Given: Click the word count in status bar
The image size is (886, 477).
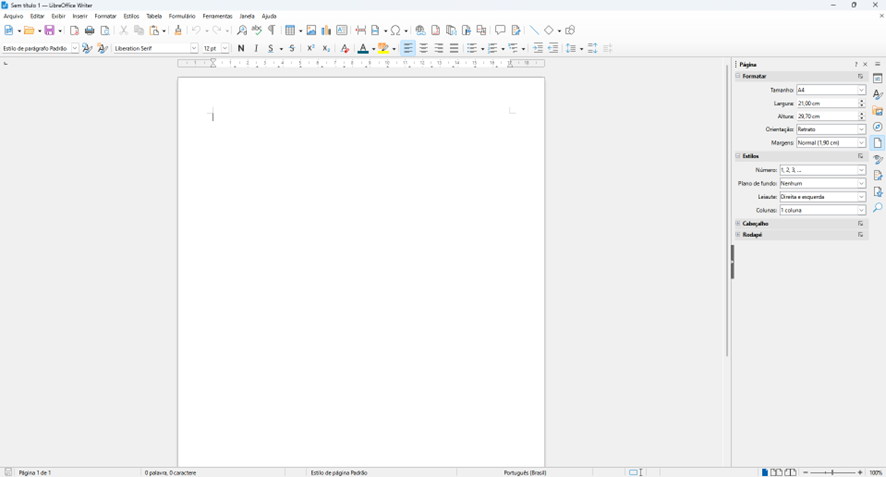Looking at the screenshot, I should [x=170, y=472].
